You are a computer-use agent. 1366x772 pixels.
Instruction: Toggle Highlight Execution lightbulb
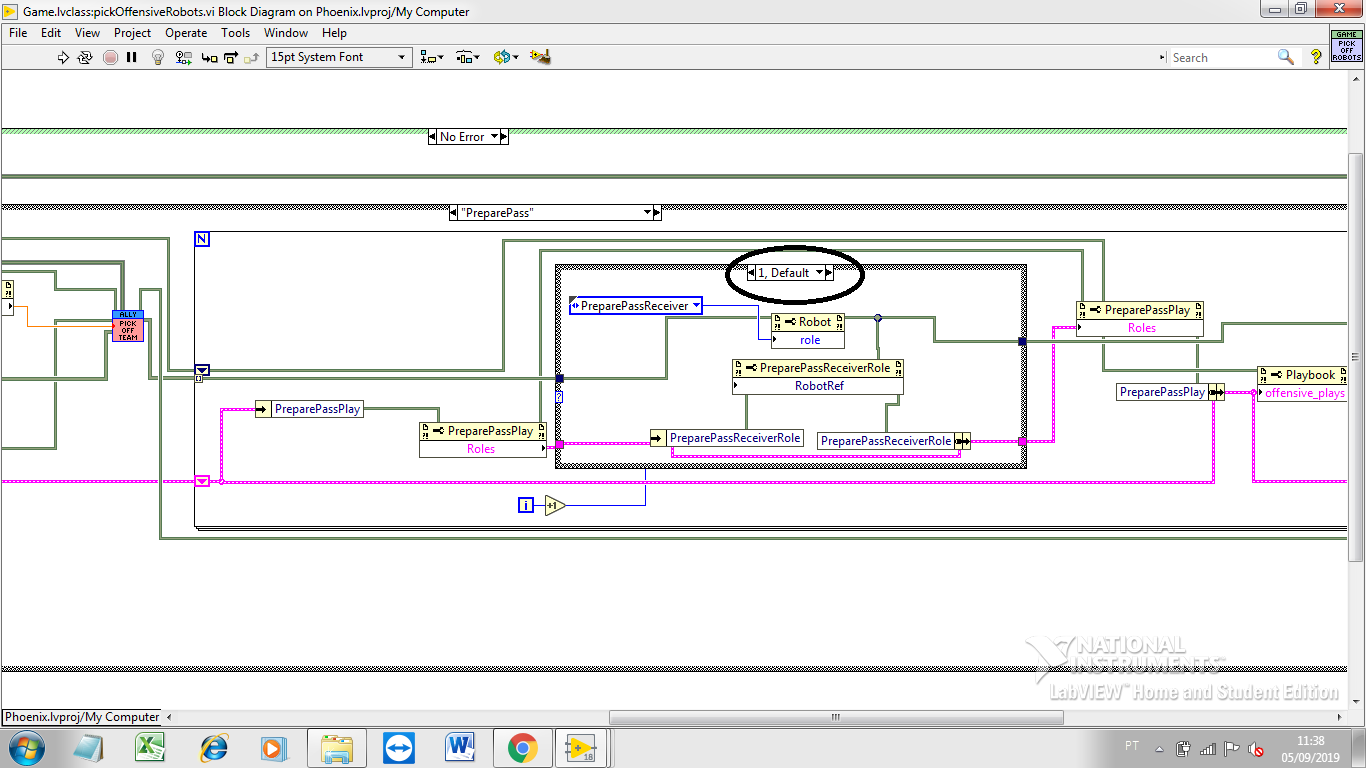tap(157, 57)
